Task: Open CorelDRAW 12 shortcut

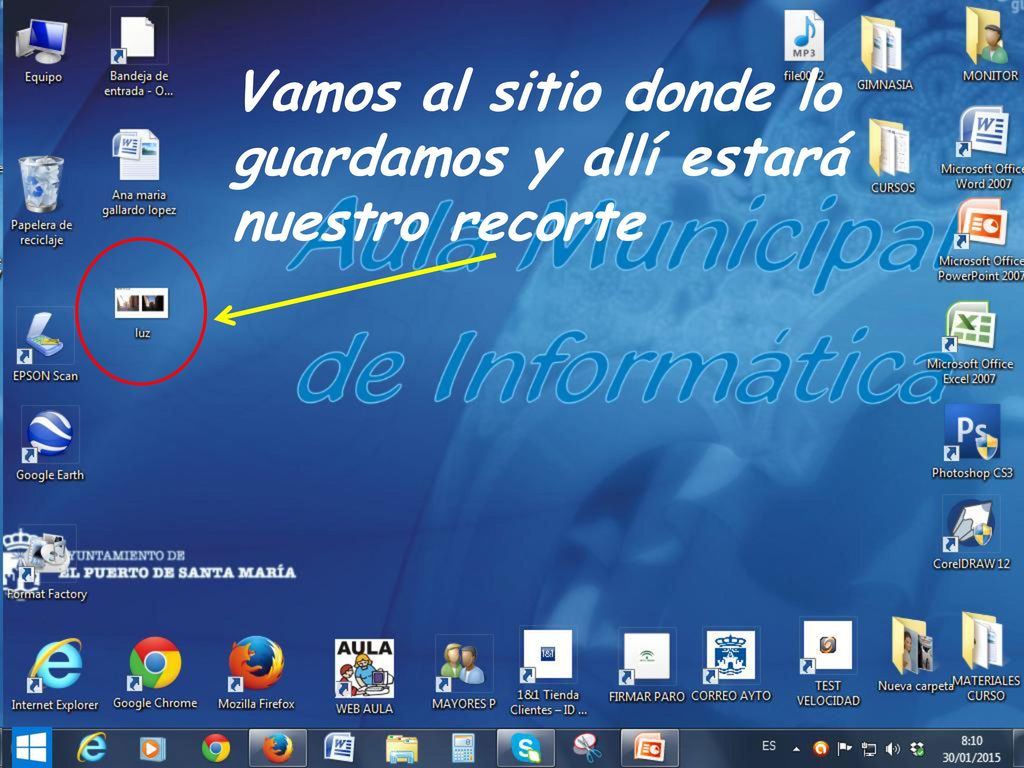Action: tap(971, 535)
